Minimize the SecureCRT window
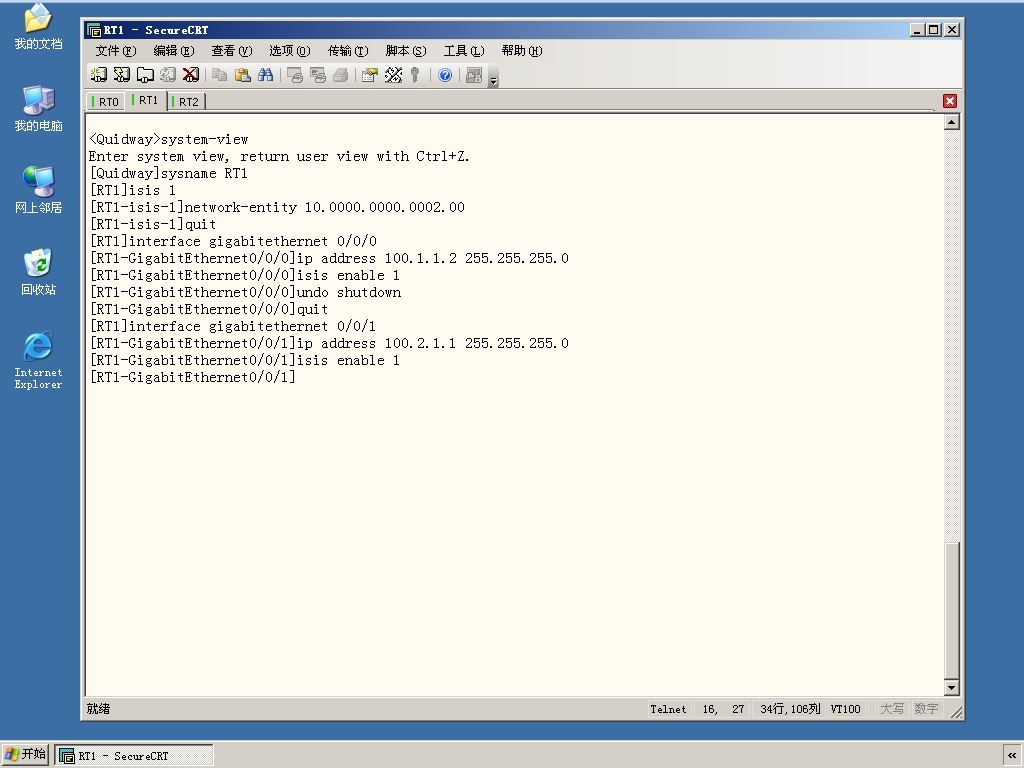 click(918, 30)
